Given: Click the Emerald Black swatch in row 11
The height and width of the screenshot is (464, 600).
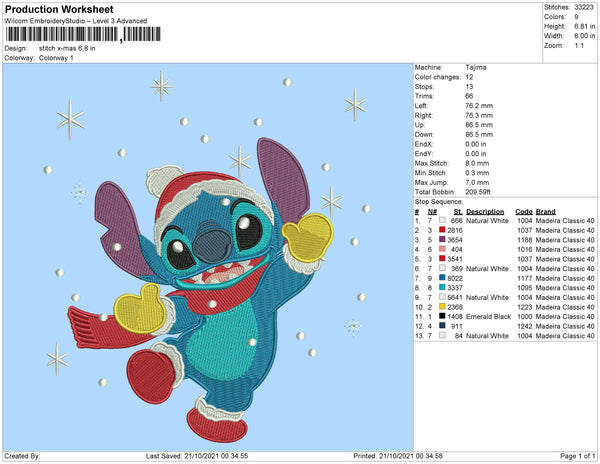Looking at the screenshot, I should point(442,316).
